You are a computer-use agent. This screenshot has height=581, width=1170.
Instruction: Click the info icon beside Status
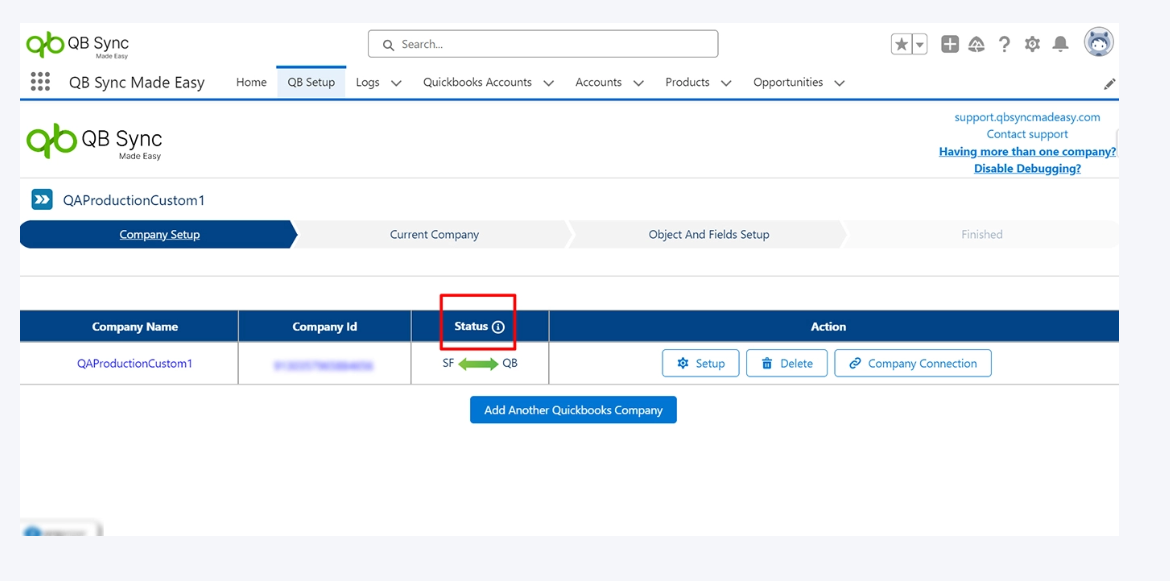(498, 327)
